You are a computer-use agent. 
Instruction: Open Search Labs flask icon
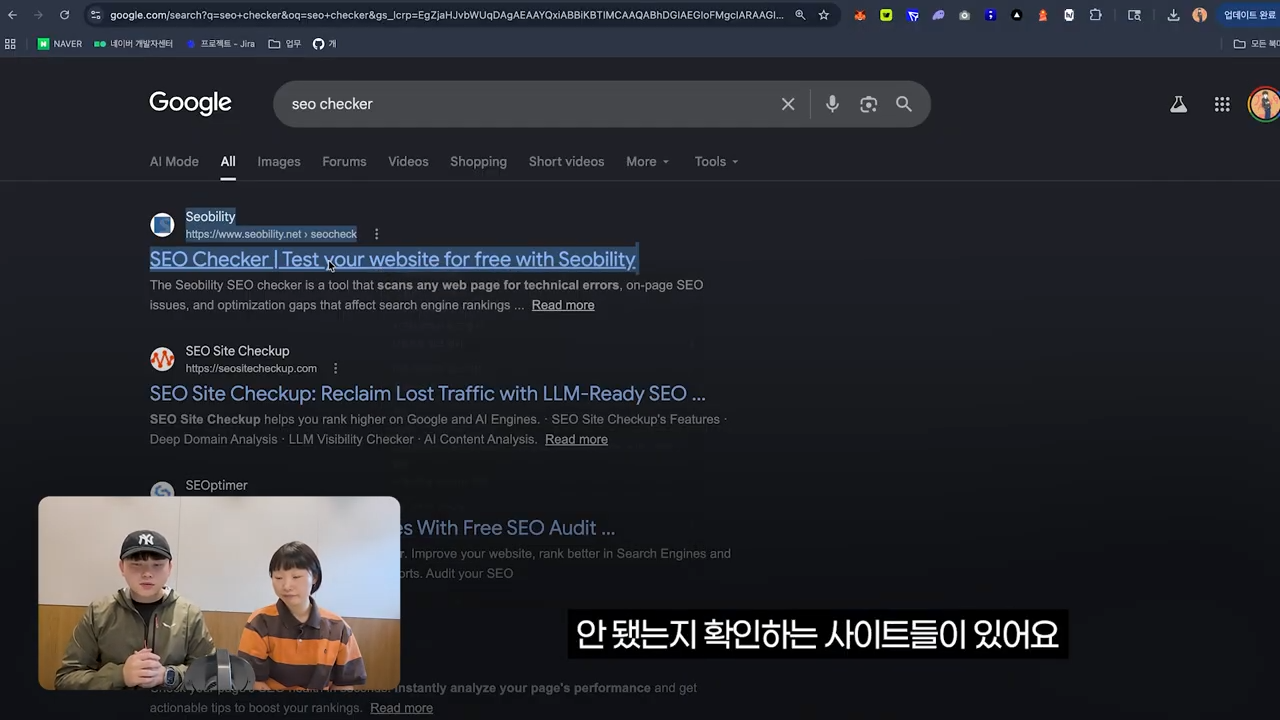pyautogui.click(x=1179, y=104)
